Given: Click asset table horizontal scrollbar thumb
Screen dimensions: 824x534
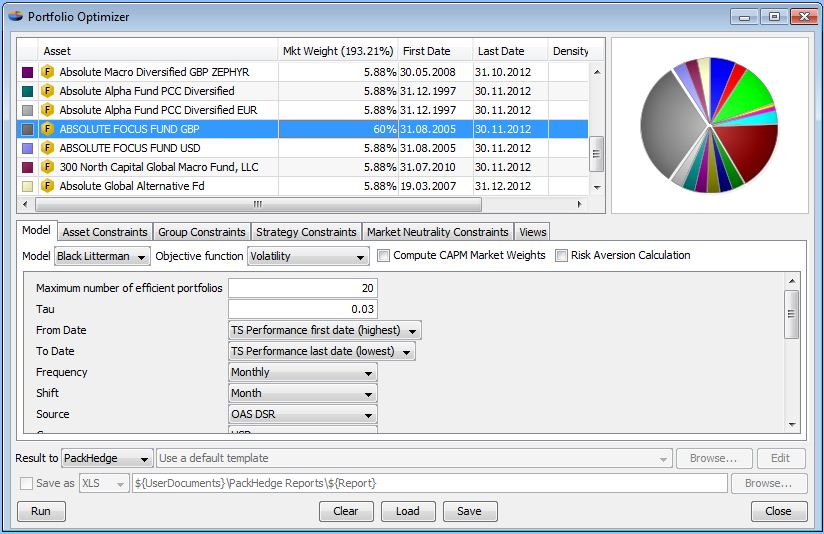Looking at the screenshot, I should pos(258,204).
